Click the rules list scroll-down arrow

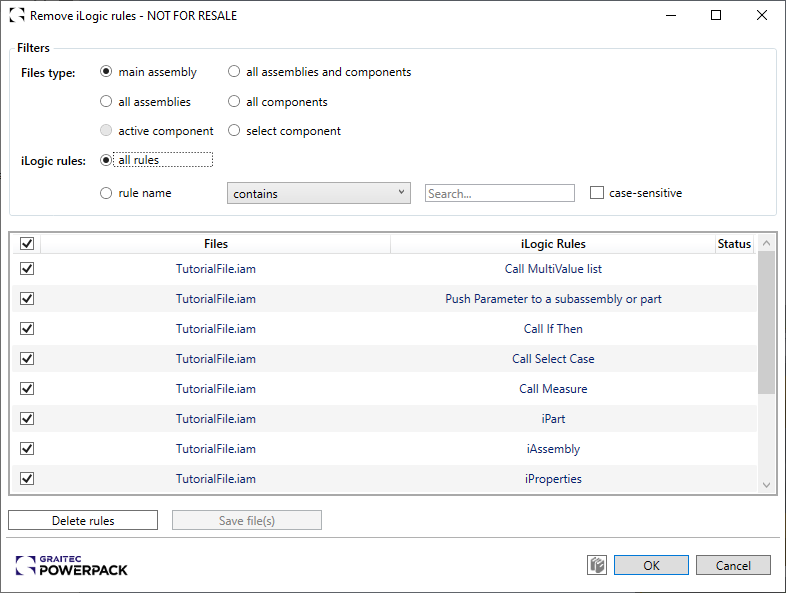coord(767,485)
